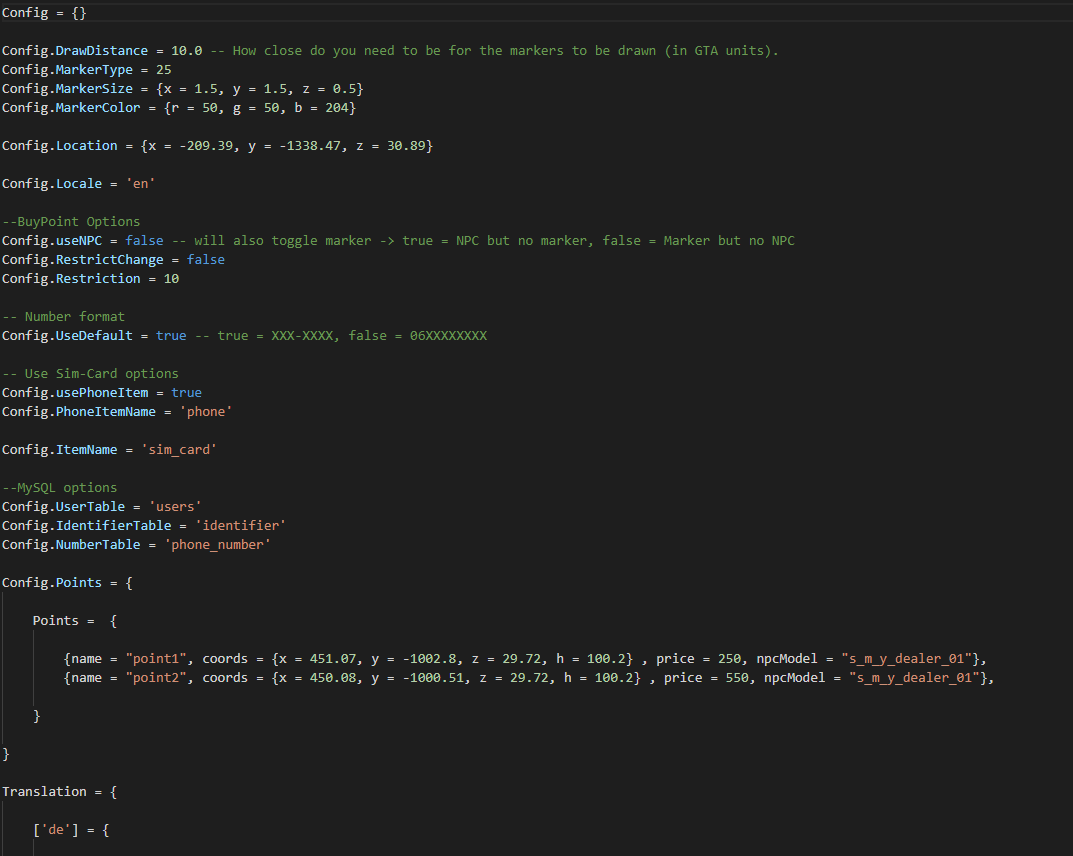Click the '--BuyPoint Options' comment
The height and width of the screenshot is (856, 1073).
[x=70, y=222]
